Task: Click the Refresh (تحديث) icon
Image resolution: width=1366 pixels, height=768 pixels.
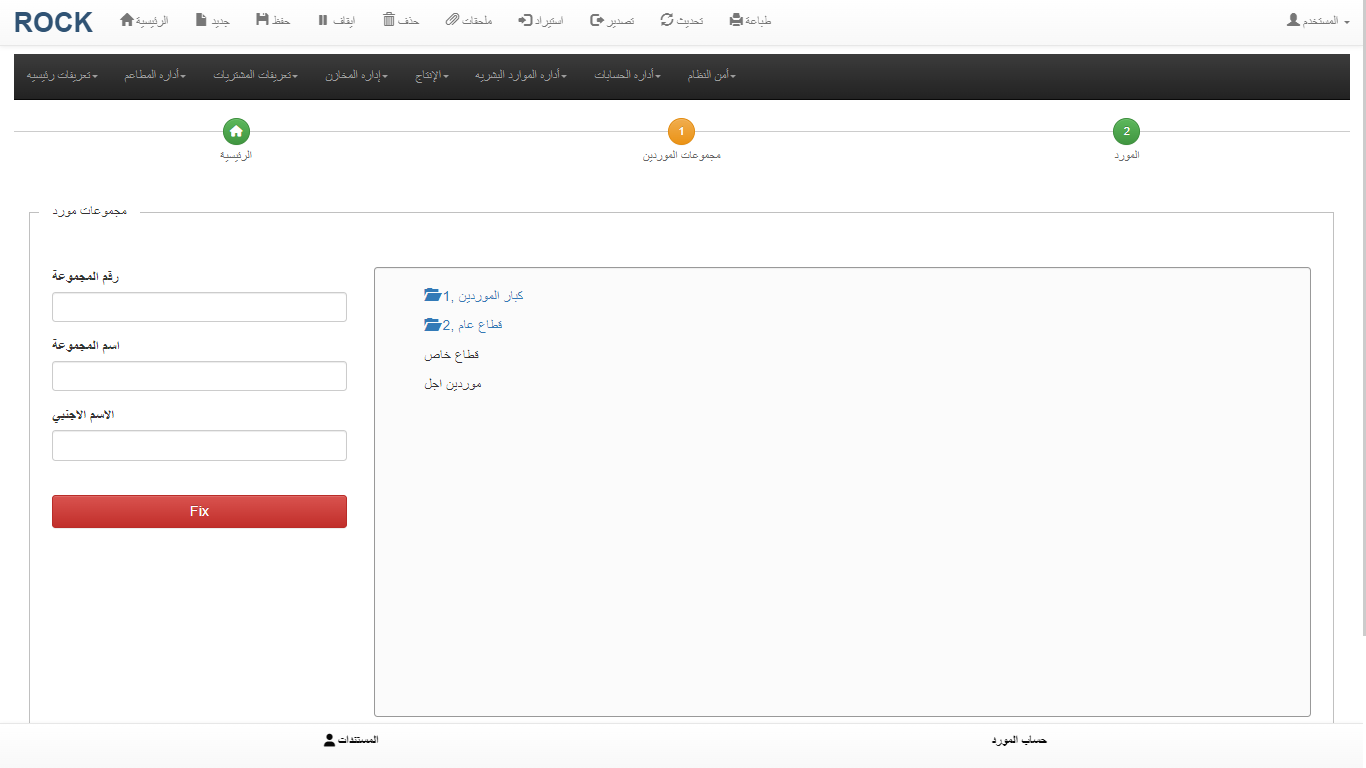Action: tap(667, 20)
